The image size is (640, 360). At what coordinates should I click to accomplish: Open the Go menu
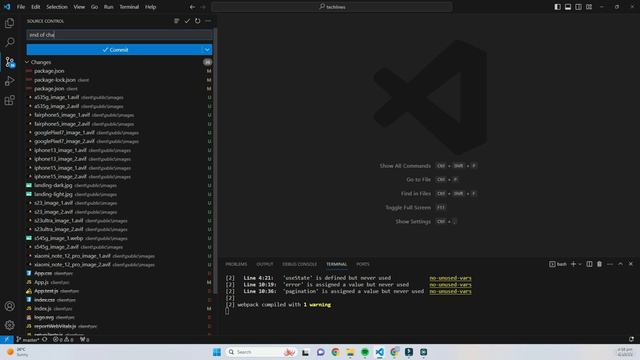pyautogui.click(x=94, y=7)
